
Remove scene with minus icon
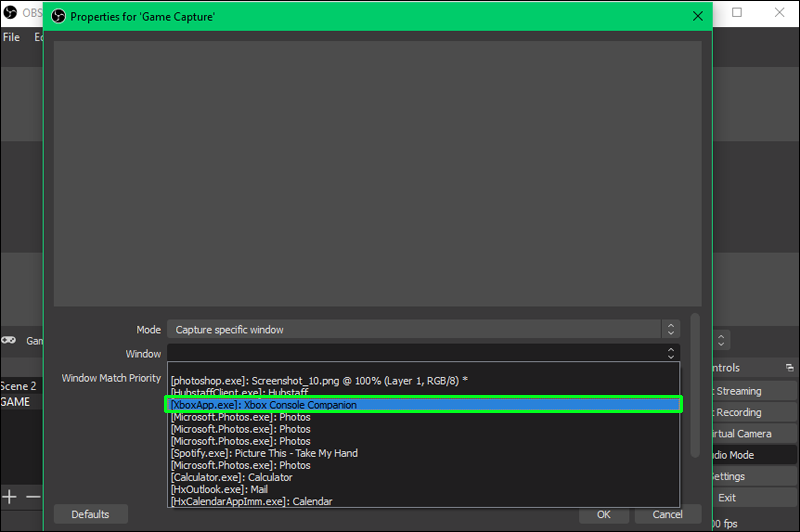pos(33,496)
